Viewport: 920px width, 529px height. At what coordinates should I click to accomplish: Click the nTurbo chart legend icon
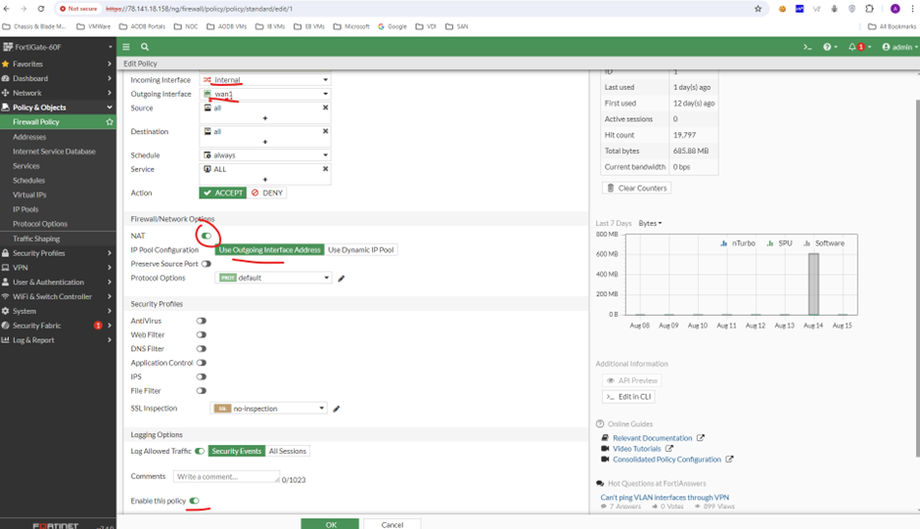[723, 243]
